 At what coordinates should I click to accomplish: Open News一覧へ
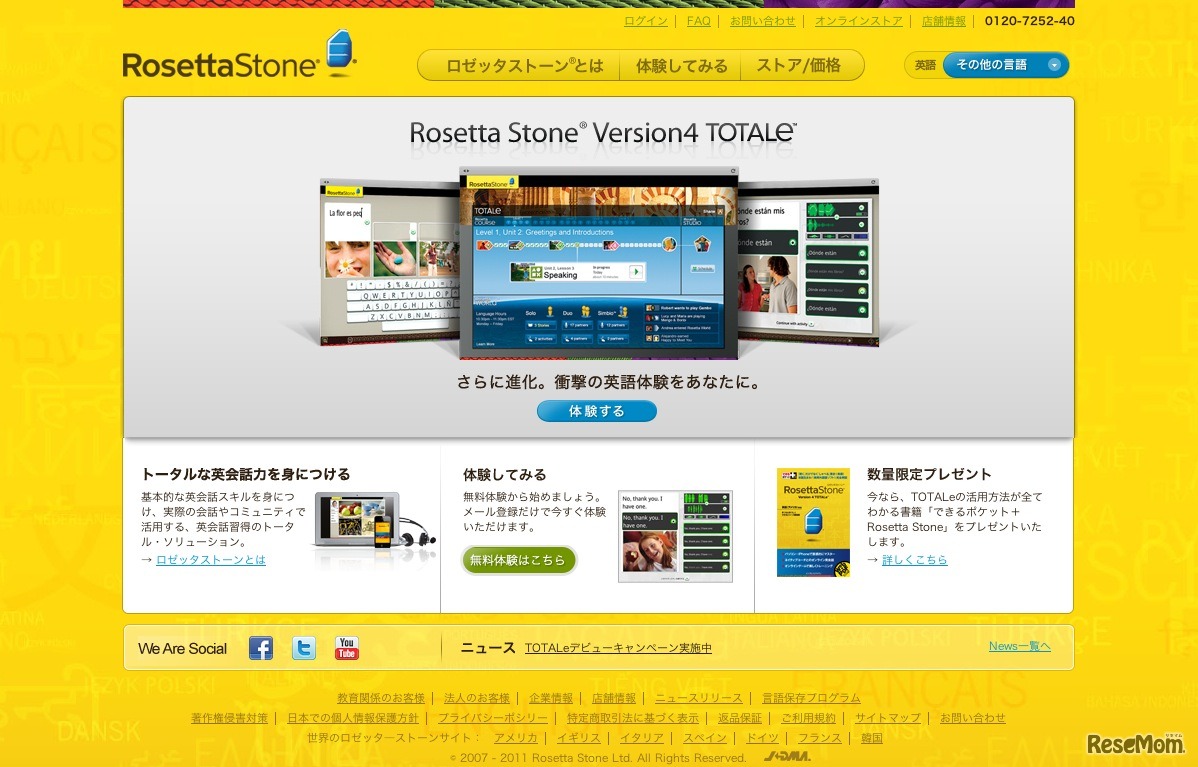click(1019, 646)
